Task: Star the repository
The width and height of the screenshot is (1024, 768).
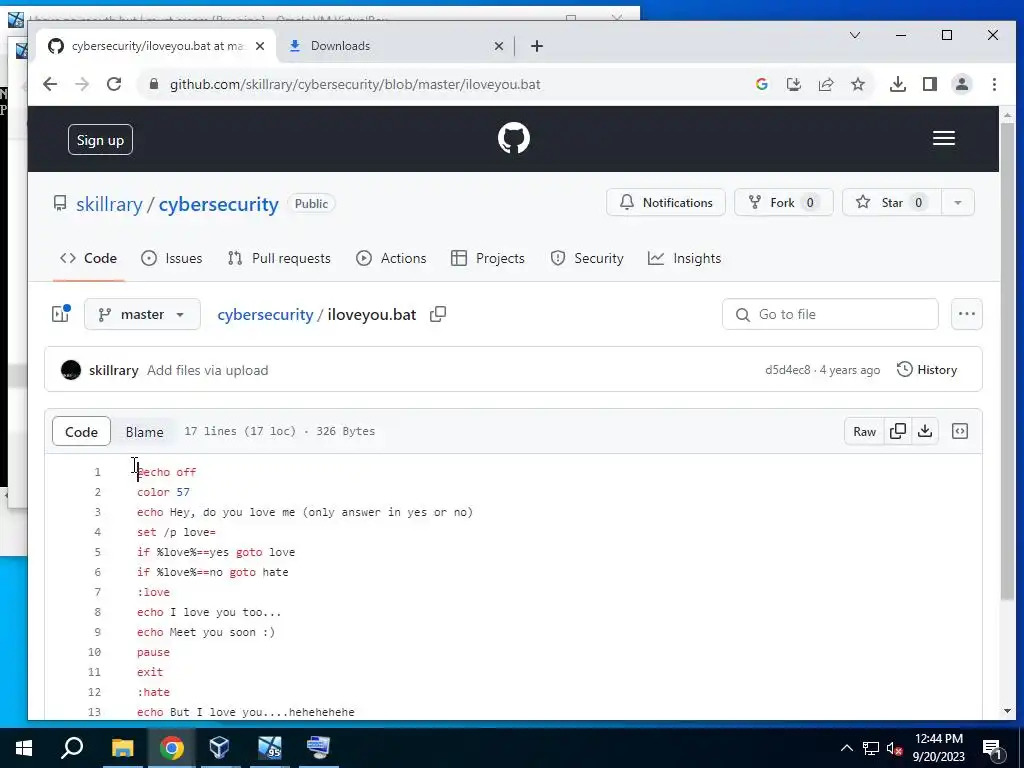Action: pos(892,202)
